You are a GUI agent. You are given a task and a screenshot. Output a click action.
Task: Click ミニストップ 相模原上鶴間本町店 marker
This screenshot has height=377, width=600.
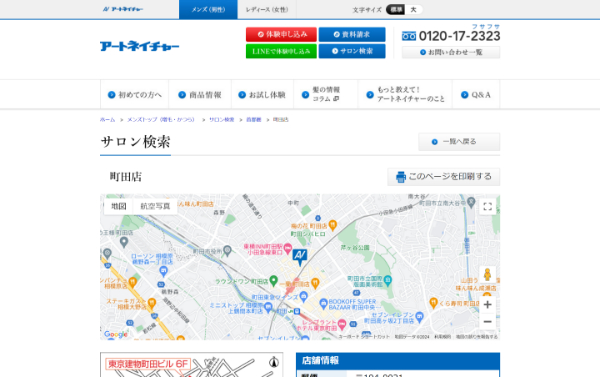tap(268, 306)
